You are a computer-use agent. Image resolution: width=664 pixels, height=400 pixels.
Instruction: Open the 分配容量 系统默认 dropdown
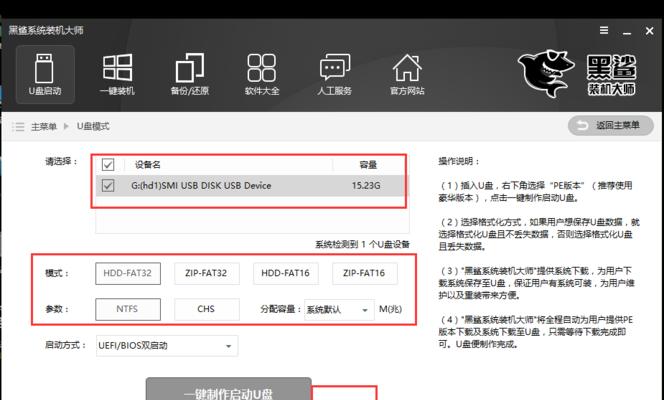click(339, 310)
